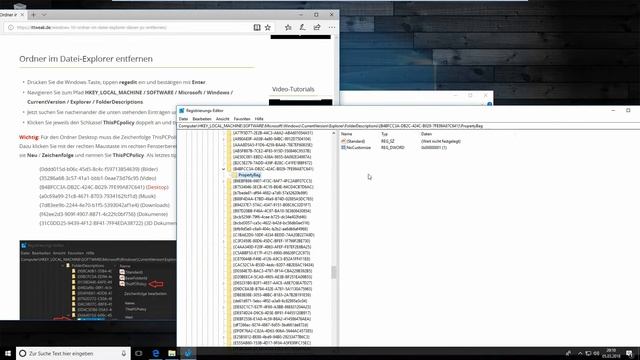This screenshot has width=640, height=360.
Task: Click the (Bilder) GUID line in the article
Action: [x=98, y=169]
